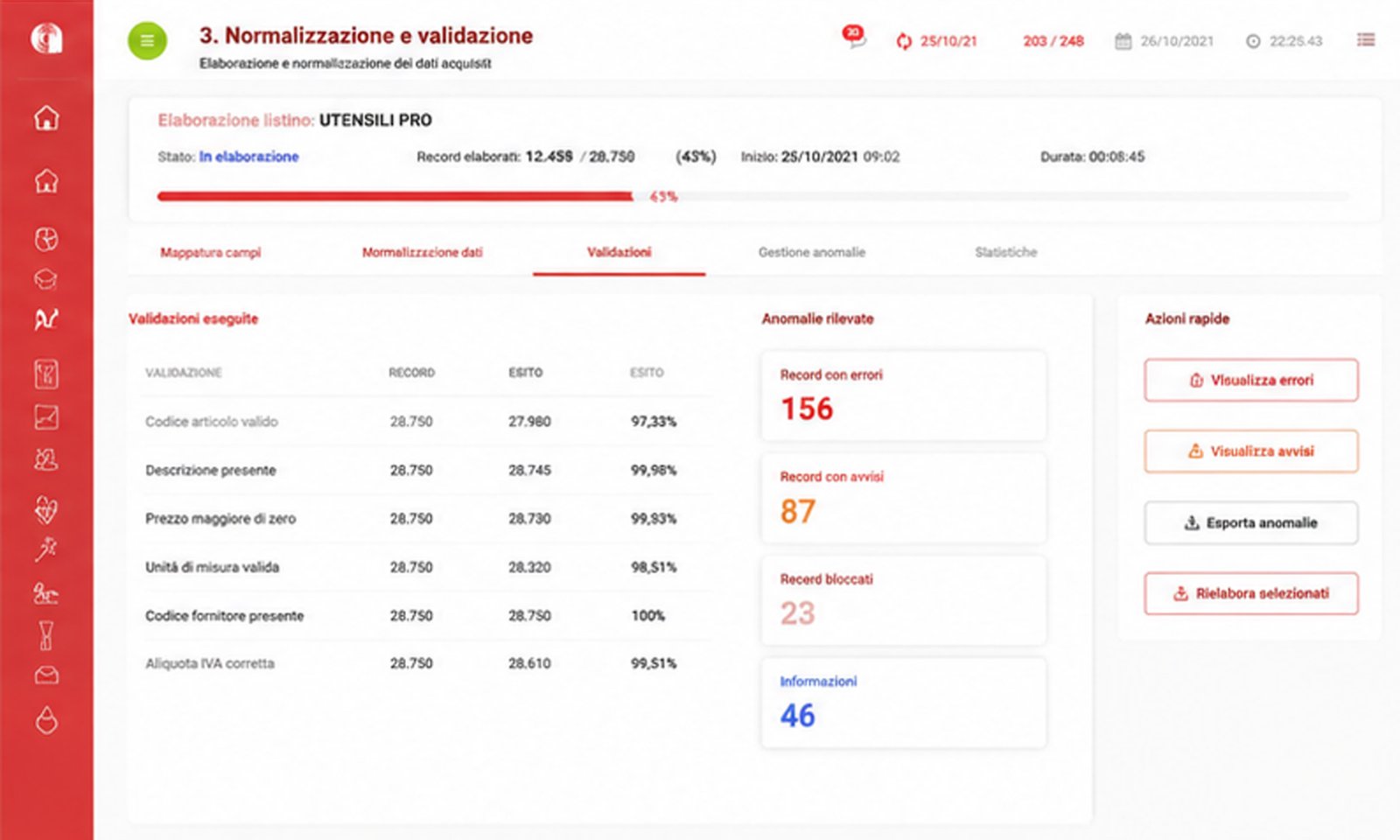Click the calendar icon next to 26/10/2021
Screen dimensions: 1400x840
(1123, 41)
